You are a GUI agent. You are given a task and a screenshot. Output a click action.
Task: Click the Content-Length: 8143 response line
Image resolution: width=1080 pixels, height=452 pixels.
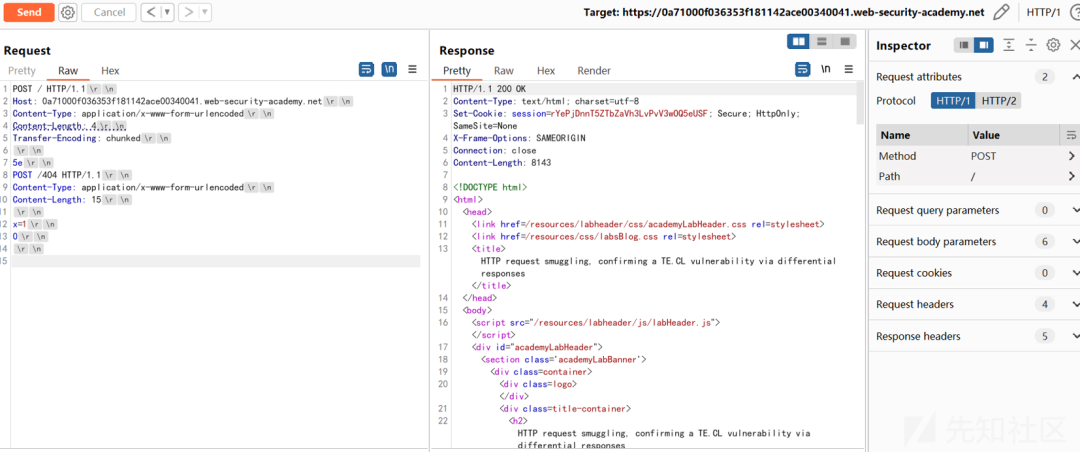(x=502, y=163)
